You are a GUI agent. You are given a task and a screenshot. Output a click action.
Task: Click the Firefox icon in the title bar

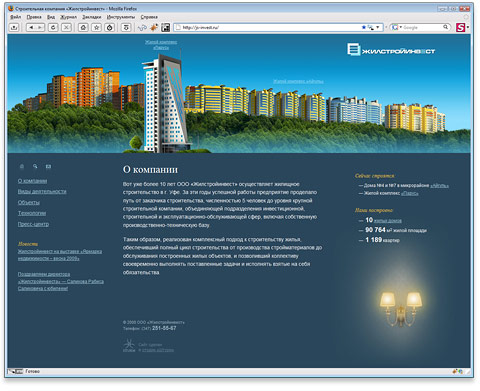tap(11, 8)
